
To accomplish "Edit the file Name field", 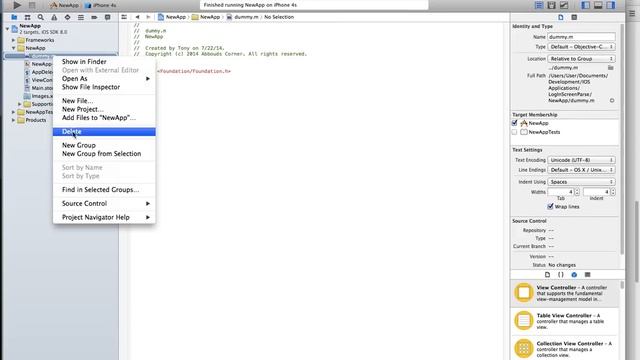I will pyautogui.click(x=581, y=37).
